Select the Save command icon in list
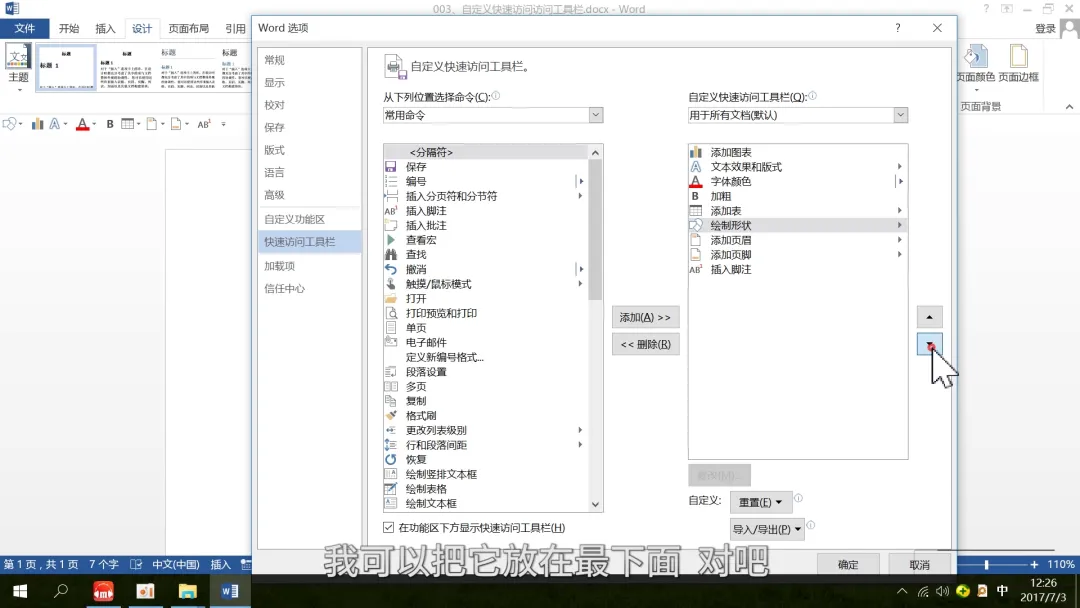The width and height of the screenshot is (1080, 608). (x=391, y=167)
